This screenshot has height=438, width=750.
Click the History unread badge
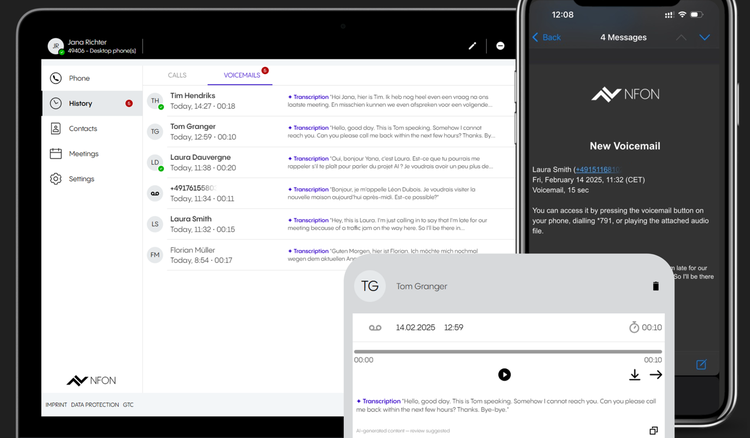(x=129, y=103)
